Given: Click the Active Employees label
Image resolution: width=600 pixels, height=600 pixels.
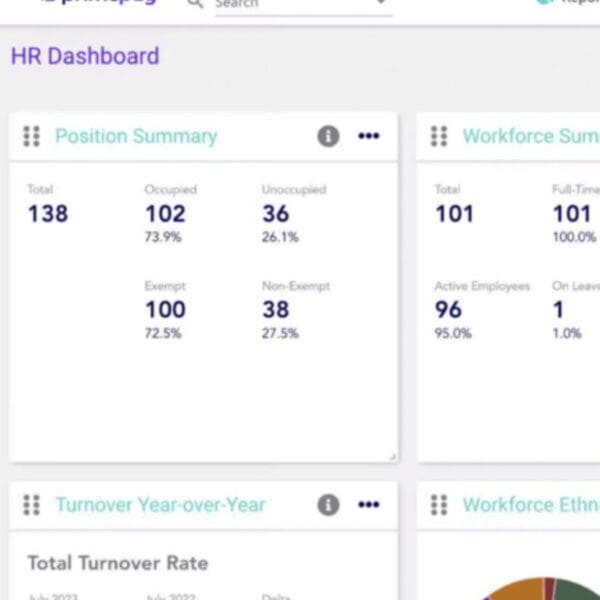Looking at the screenshot, I should coord(482,286).
